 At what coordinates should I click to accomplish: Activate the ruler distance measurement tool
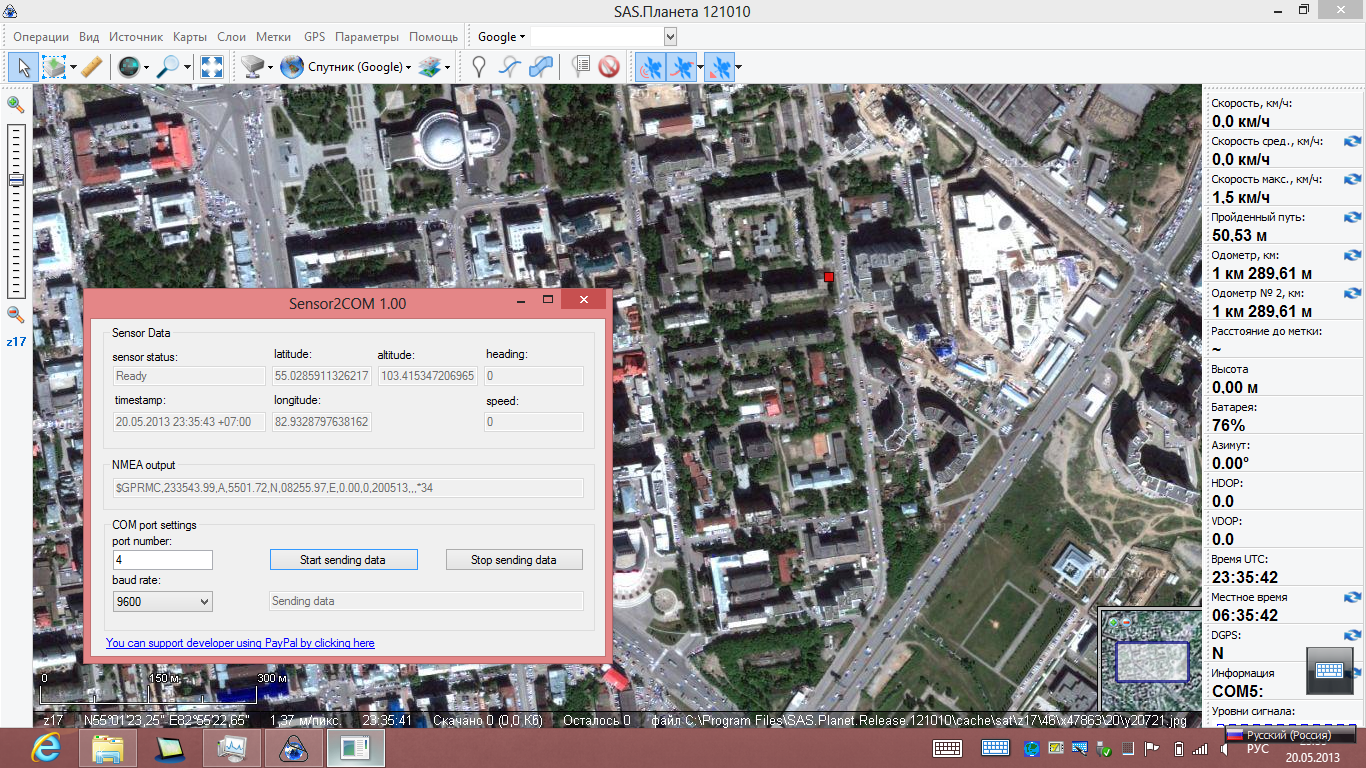[x=91, y=67]
